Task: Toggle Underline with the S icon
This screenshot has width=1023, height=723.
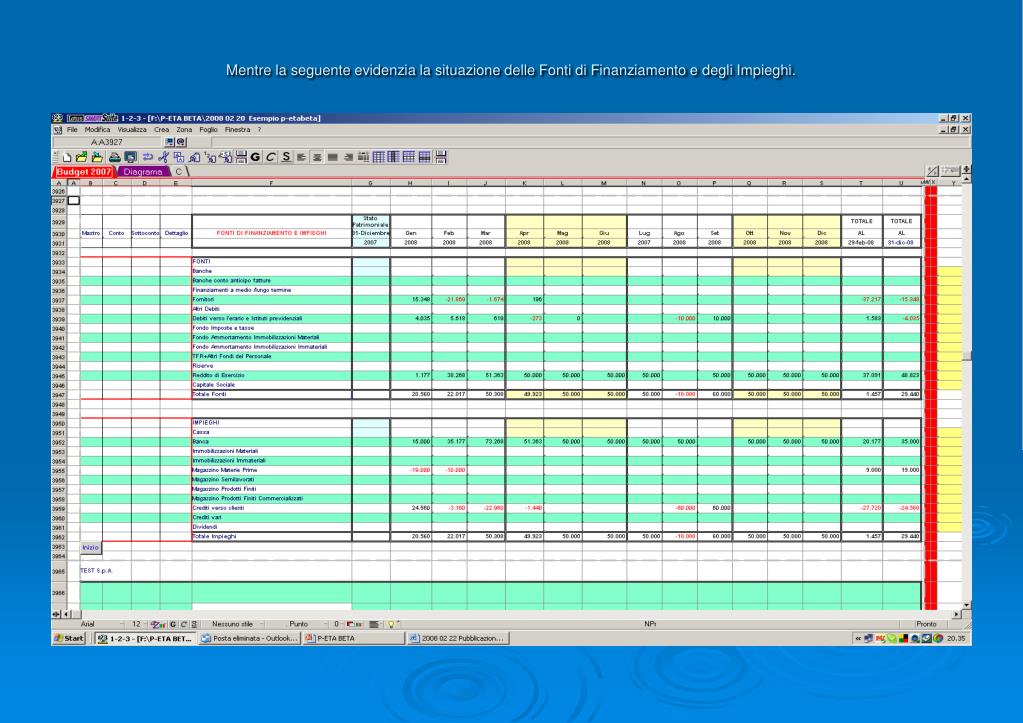Action: pyautogui.click(x=286, y=157)
